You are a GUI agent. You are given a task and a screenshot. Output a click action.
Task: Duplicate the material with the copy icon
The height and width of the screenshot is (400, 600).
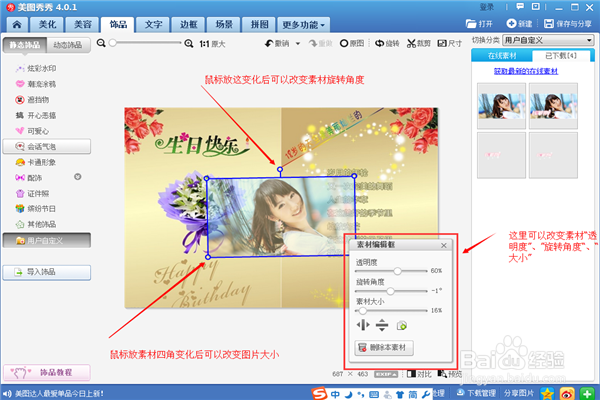401,325
